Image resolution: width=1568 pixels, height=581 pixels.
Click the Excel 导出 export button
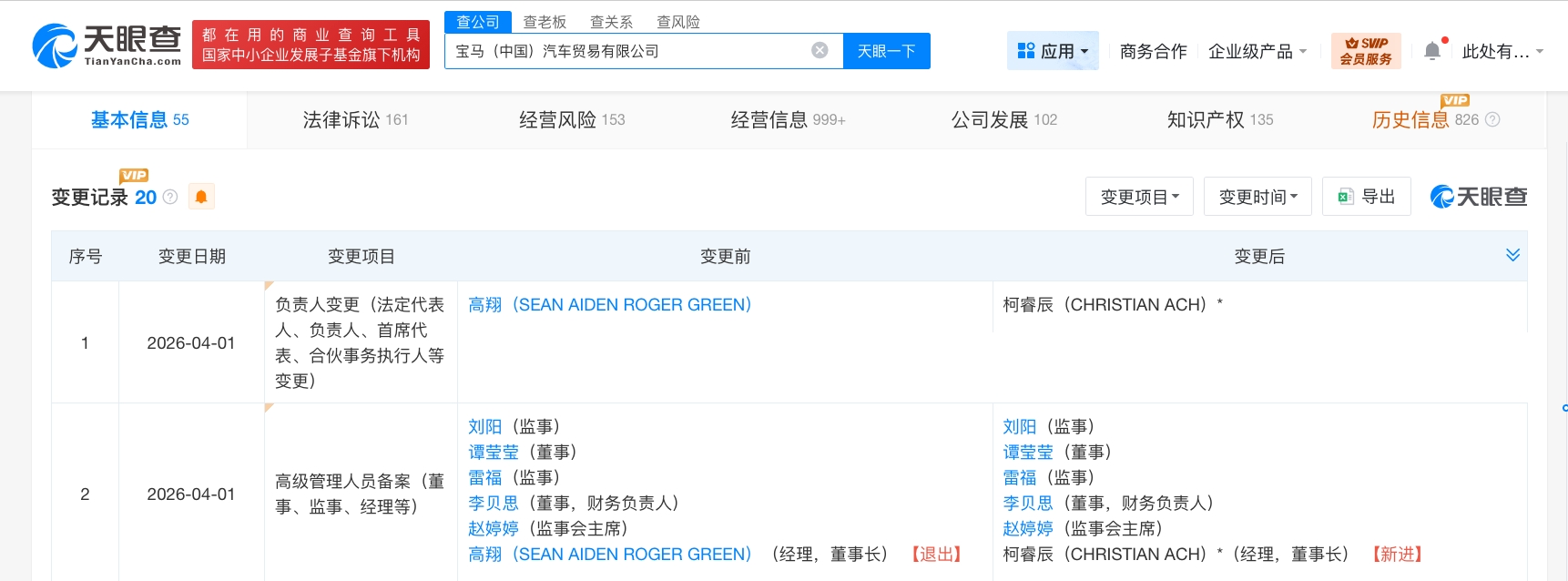tap(1366, 197)
